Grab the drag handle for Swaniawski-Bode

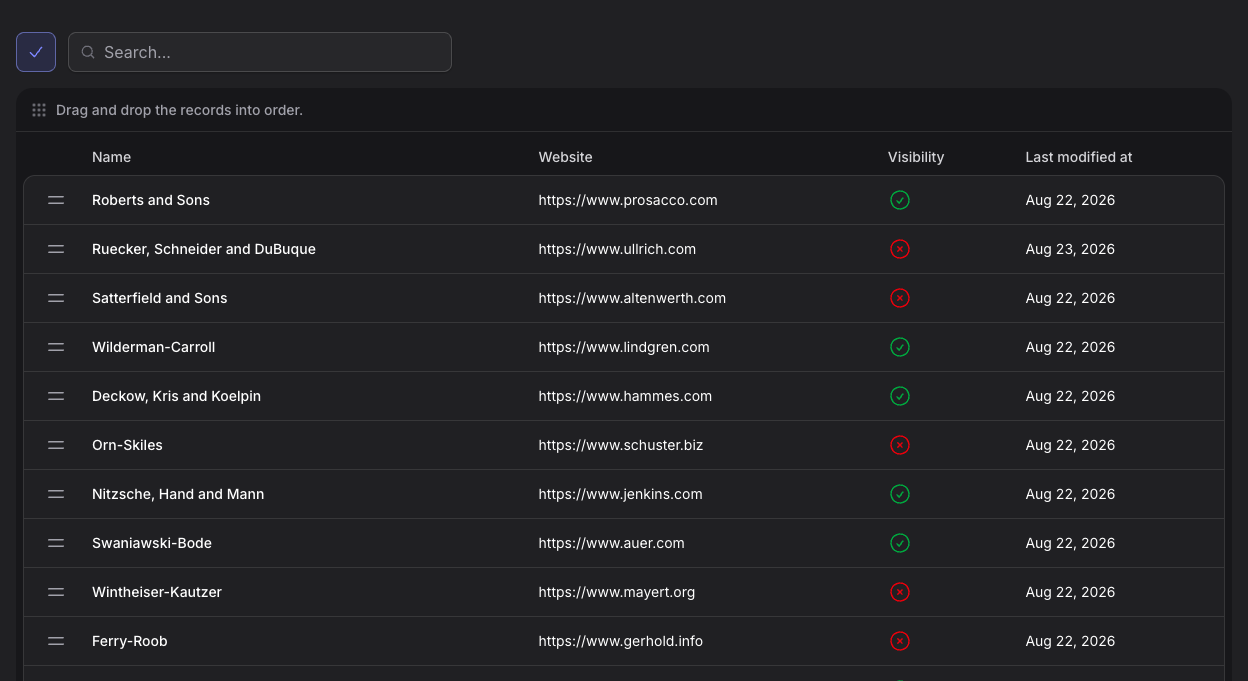pyautogui.click(x=56, y=543)
